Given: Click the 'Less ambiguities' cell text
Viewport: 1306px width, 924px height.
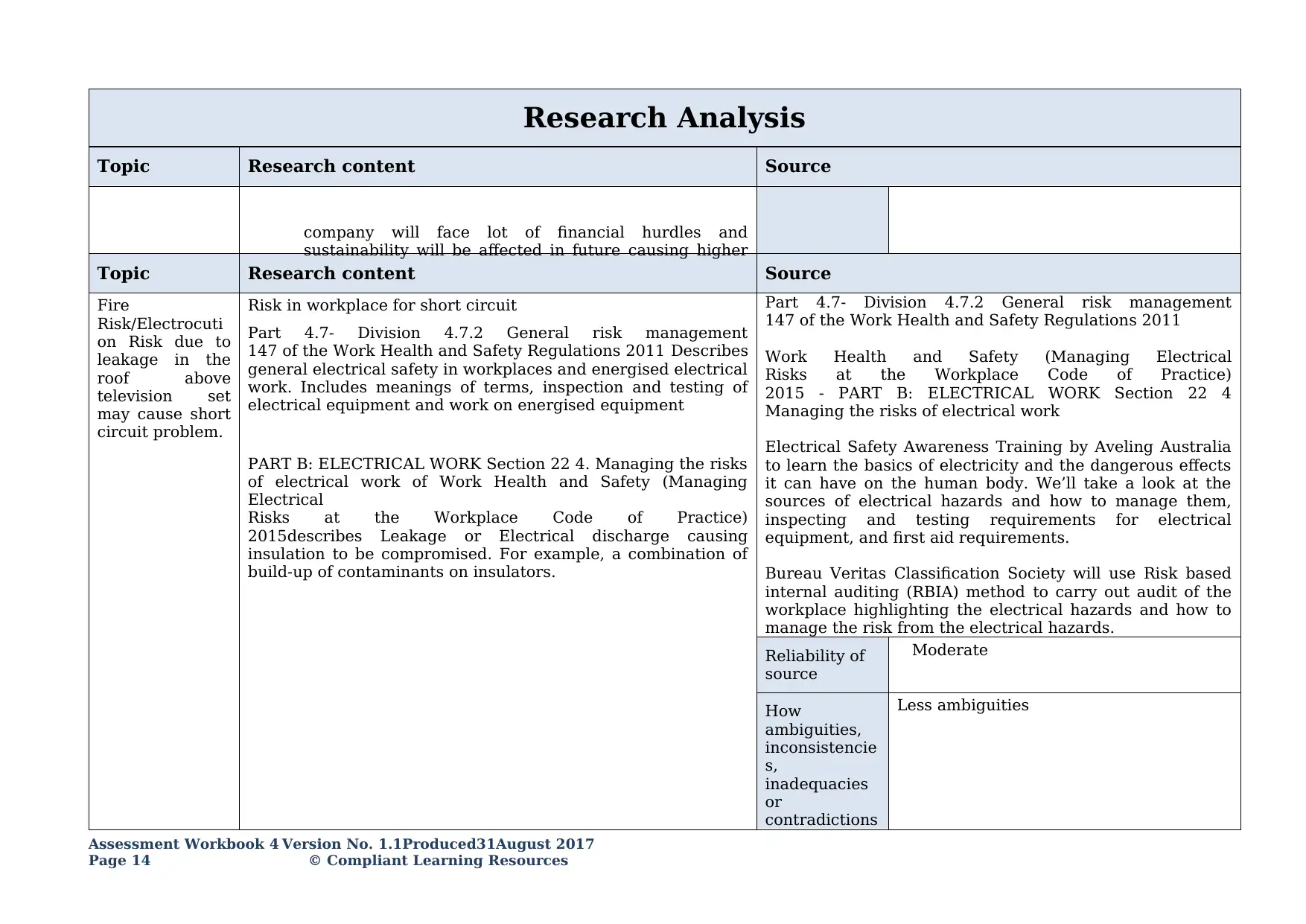Looking at the screenshot, I should pyautogui.click(x=962, y=705).
